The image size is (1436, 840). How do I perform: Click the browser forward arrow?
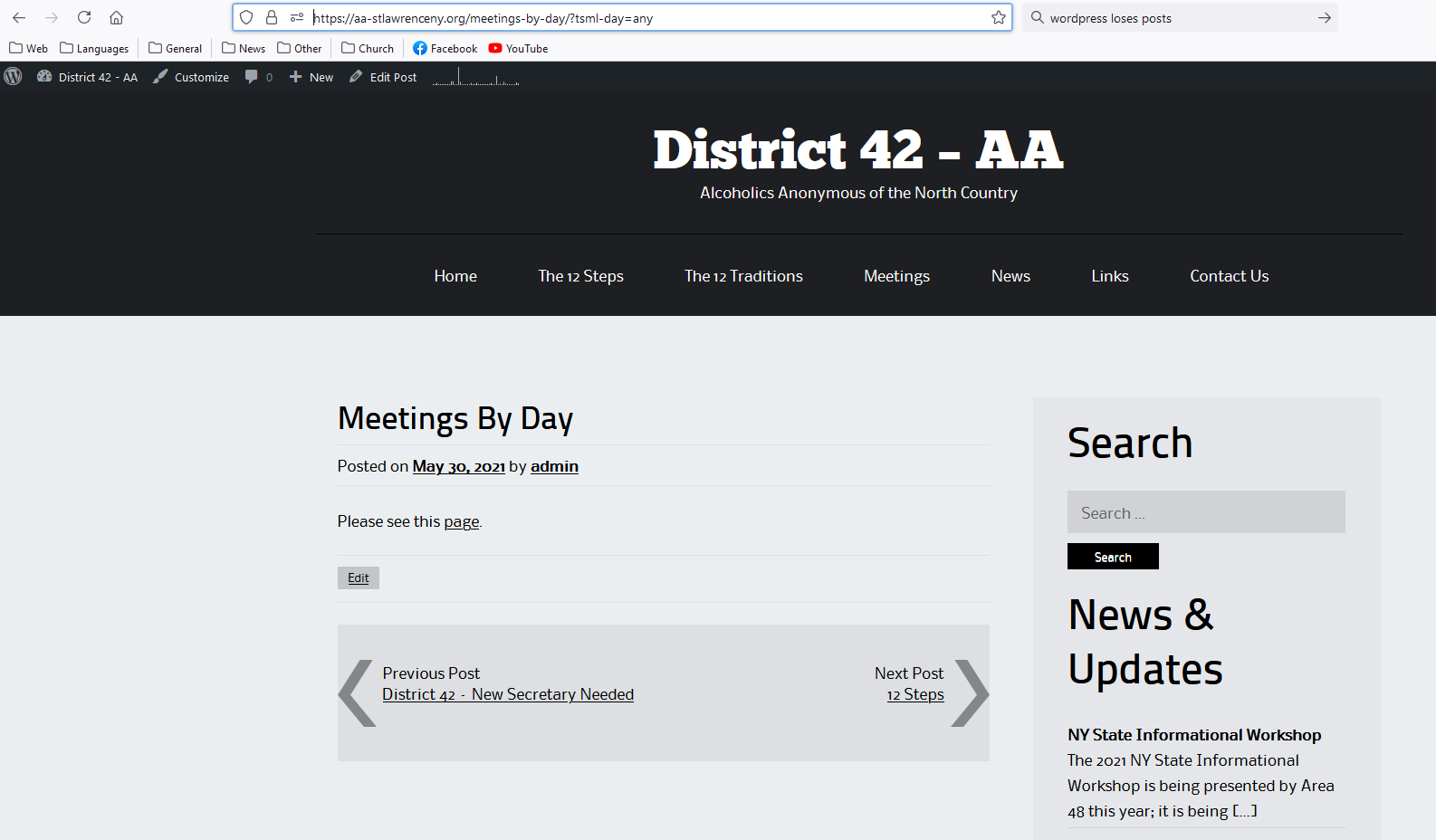52,17
